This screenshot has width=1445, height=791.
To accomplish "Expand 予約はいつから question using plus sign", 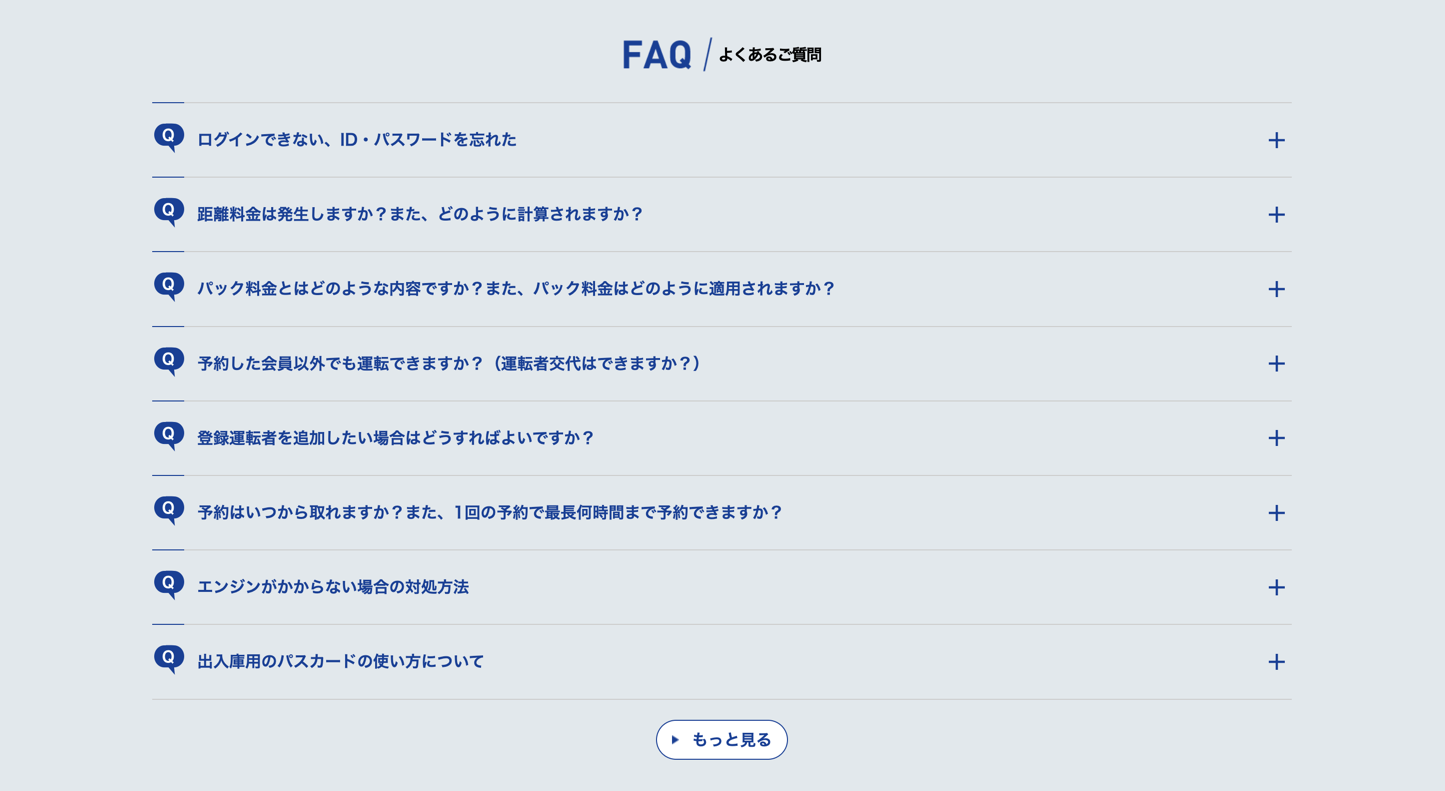I will point(1276,513).
